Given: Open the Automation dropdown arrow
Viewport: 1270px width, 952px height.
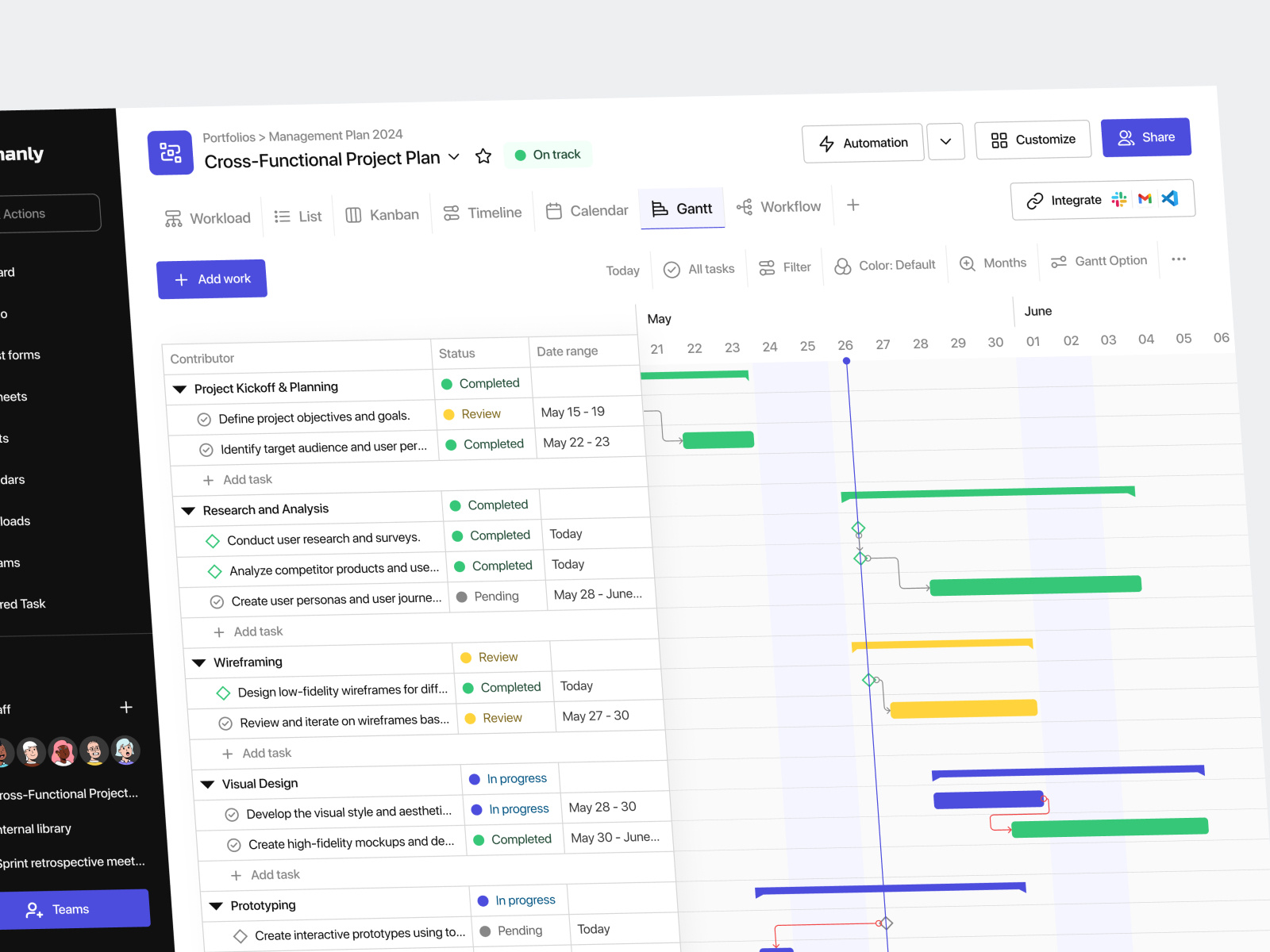Looking at the screenshot, I should [945, 141].
